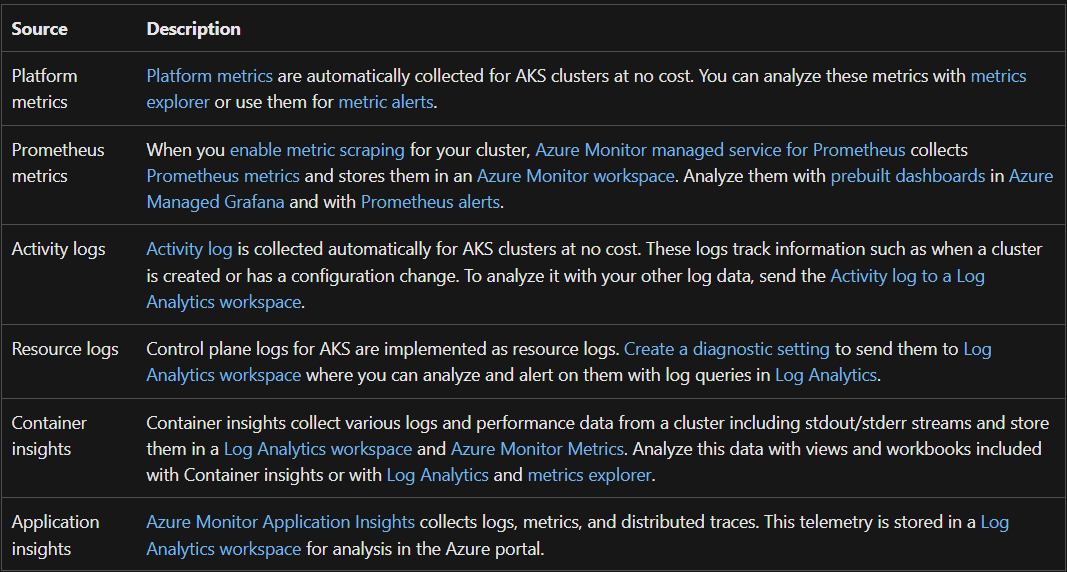This screenshot has width=1067, height=572.
Task: Open 'Azure Monitor managed service for Prometheus' link
Action: (x=721, y=150)
